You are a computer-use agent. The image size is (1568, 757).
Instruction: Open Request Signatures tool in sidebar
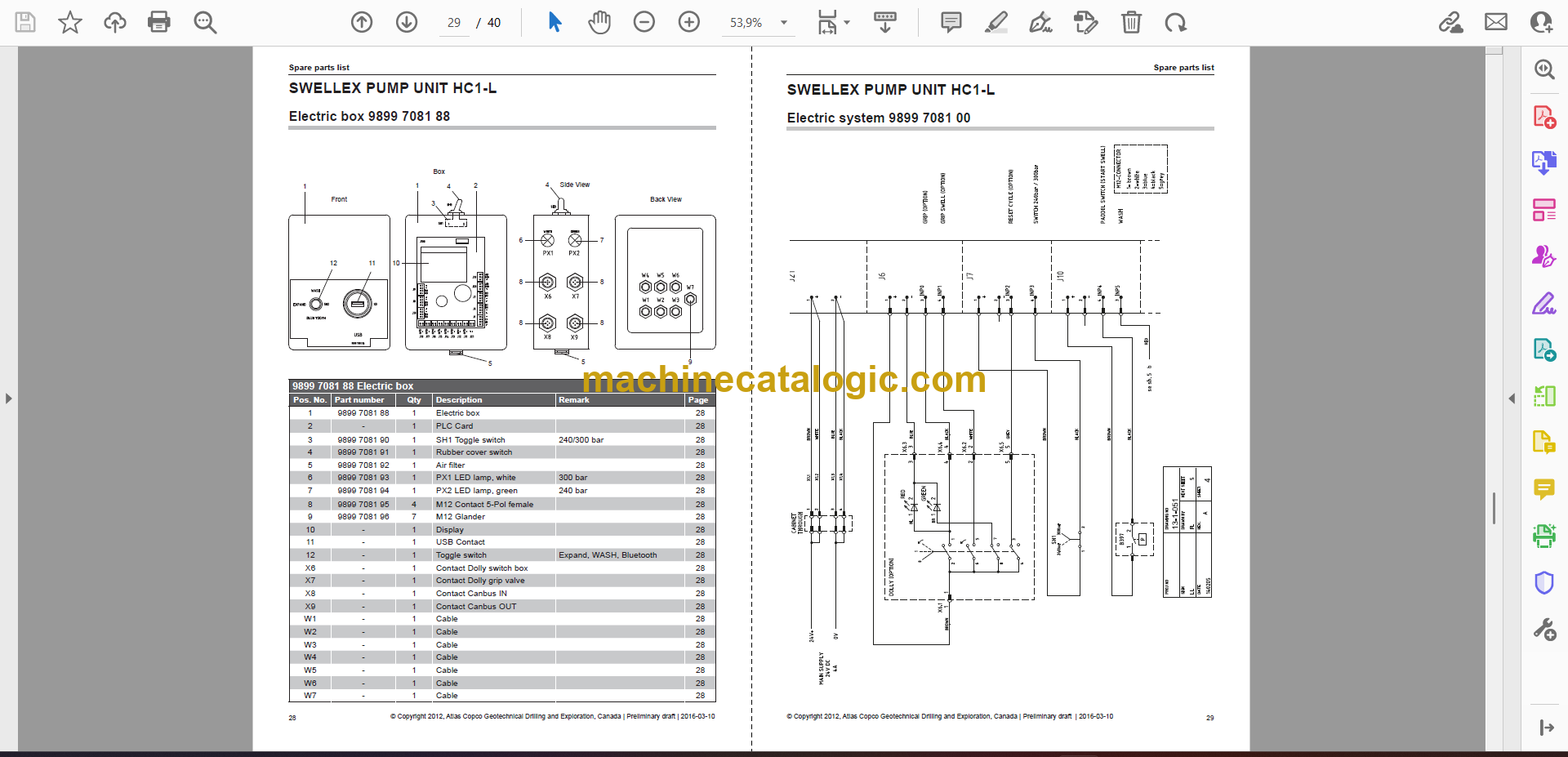[x=1543, y=256]
